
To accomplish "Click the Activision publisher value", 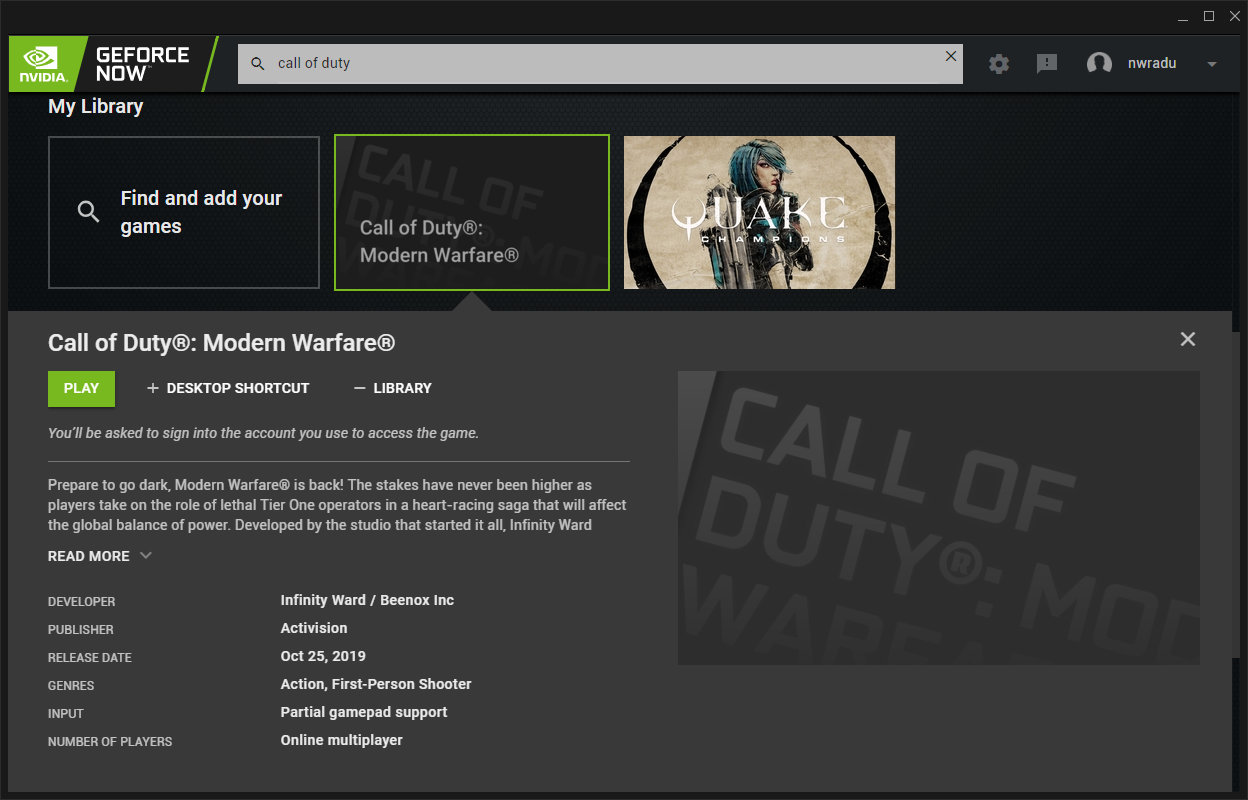I will [x=314, y=628].
